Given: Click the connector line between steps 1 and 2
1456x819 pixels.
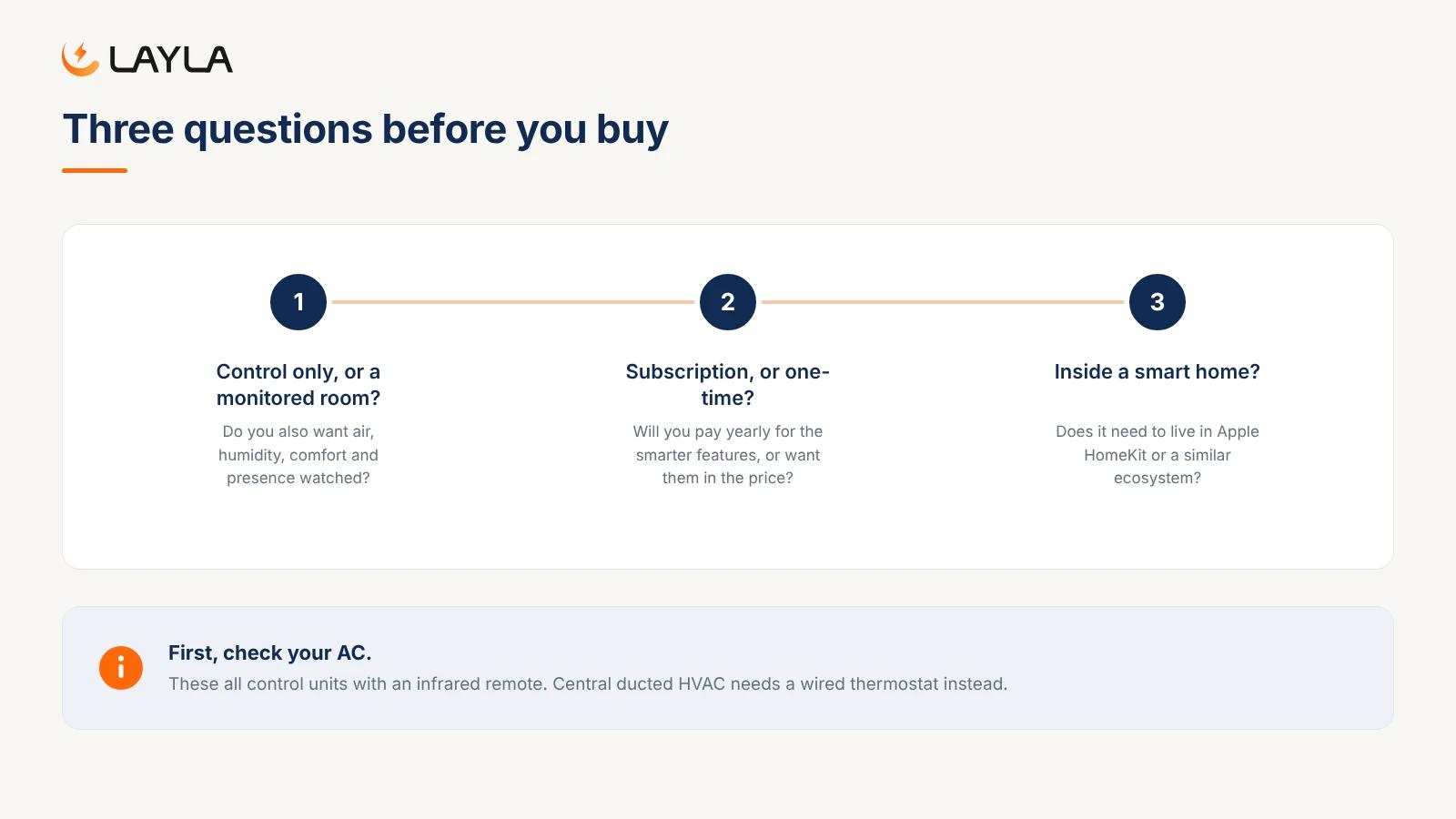Looking at the screenshot, I should click(x=513, y=302).
